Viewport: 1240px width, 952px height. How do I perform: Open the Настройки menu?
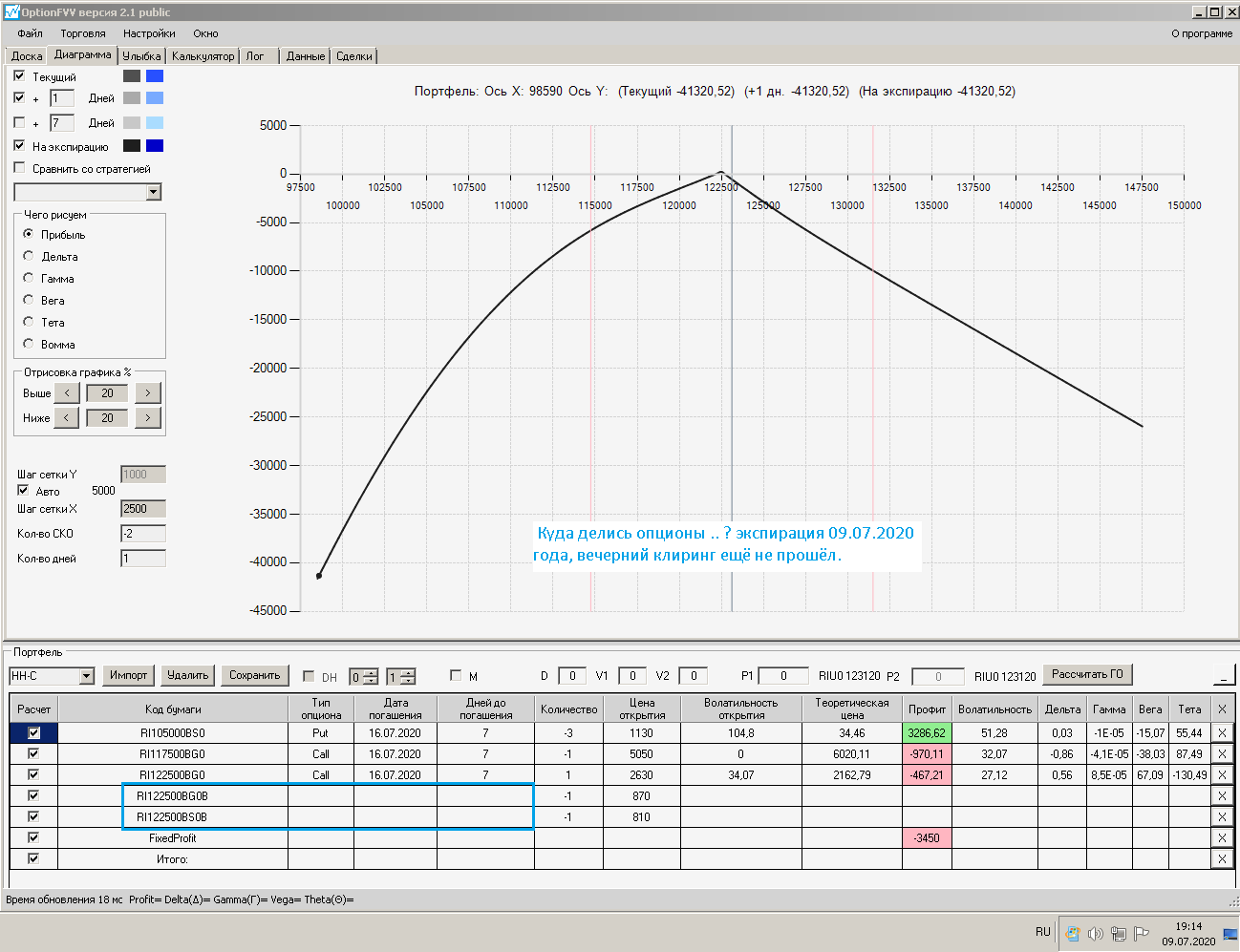pyautogui.click(x=149, y=33)
